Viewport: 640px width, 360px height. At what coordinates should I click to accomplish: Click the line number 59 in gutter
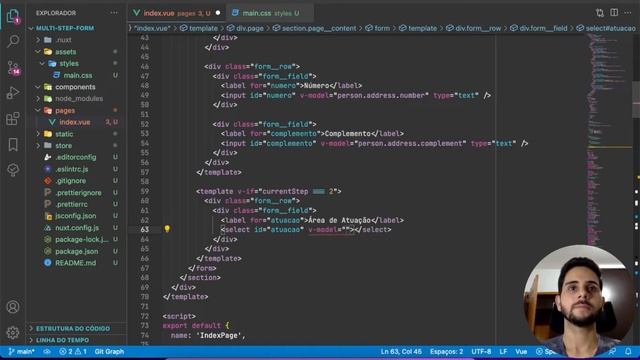point(144,191)
